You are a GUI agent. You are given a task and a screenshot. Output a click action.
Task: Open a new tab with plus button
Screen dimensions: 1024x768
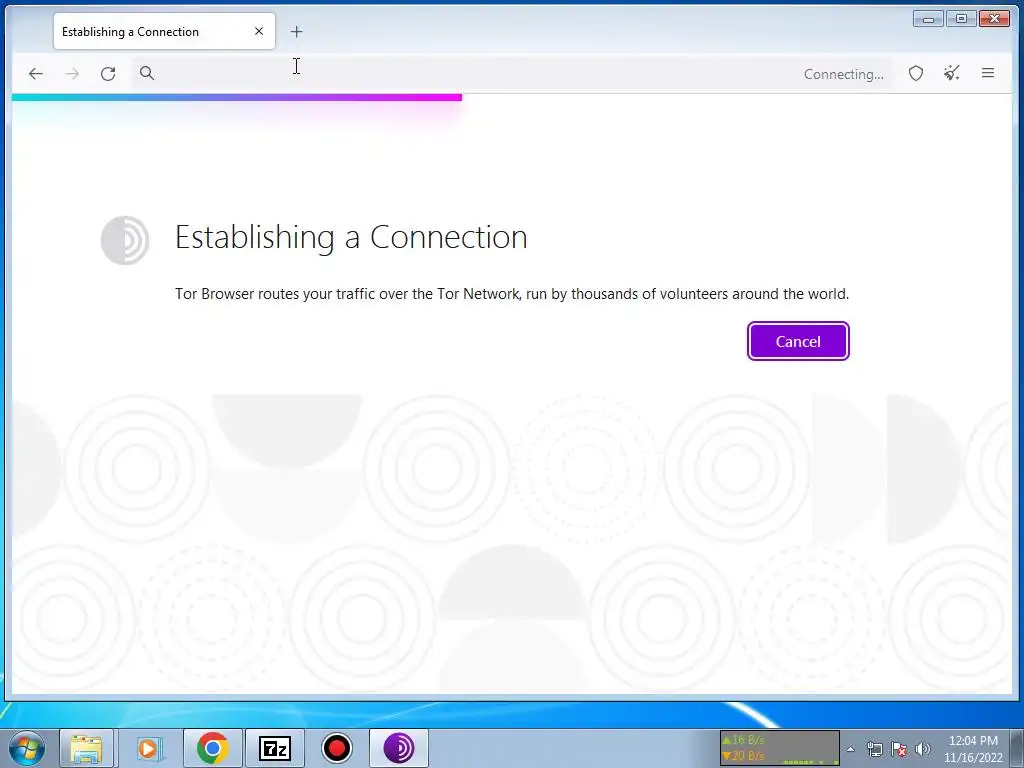[x=296, y=31]
